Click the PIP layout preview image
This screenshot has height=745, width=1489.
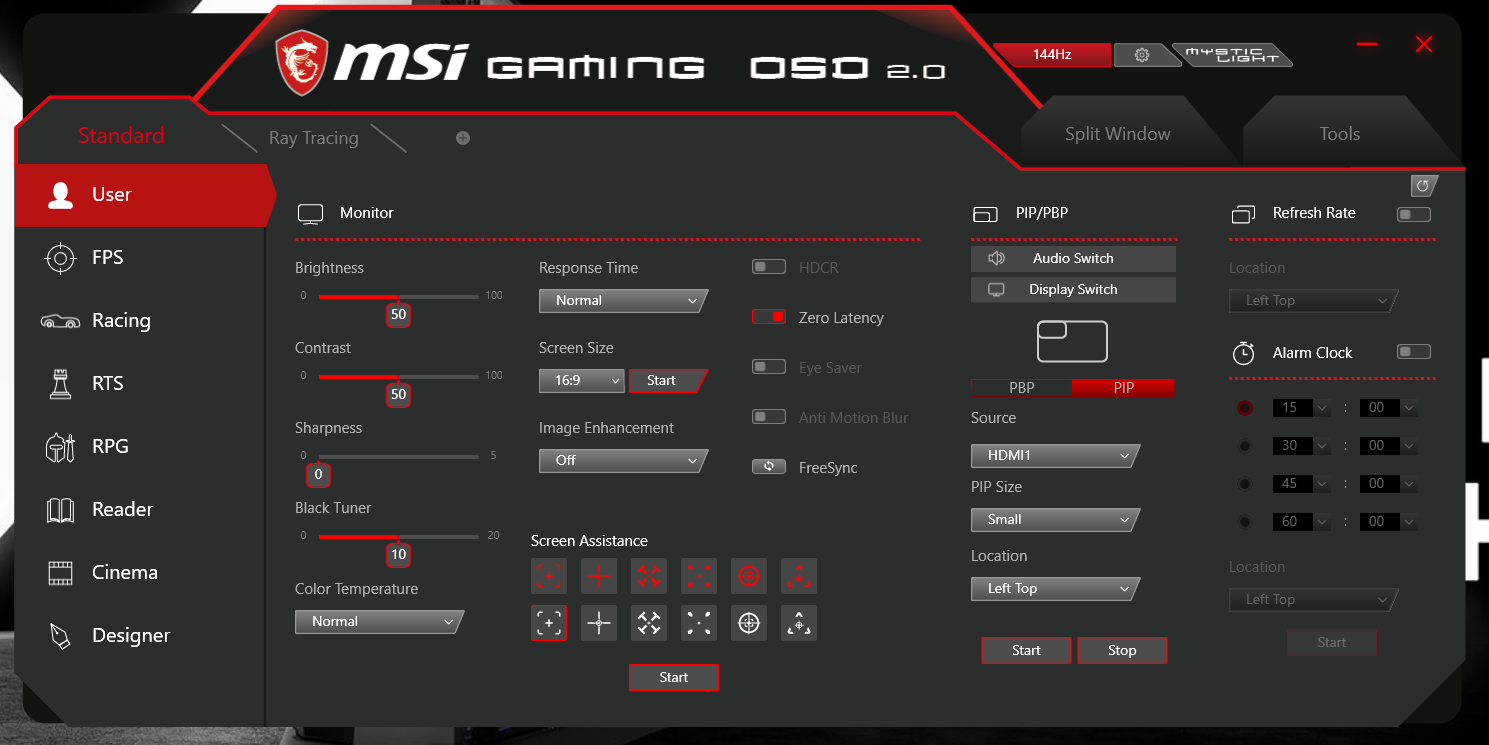coord(1072,341)
